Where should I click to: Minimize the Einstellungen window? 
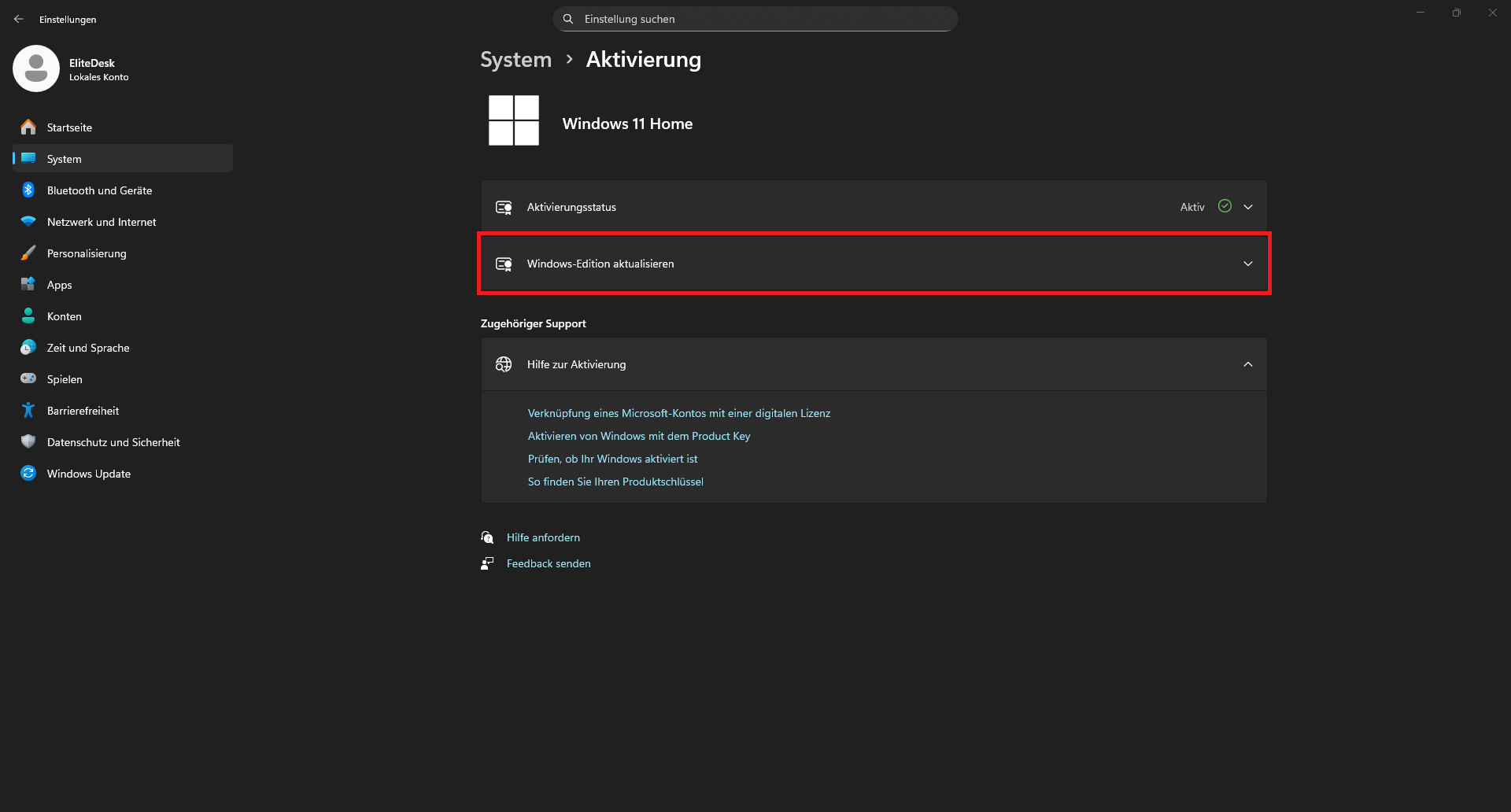click(1420, 13)
